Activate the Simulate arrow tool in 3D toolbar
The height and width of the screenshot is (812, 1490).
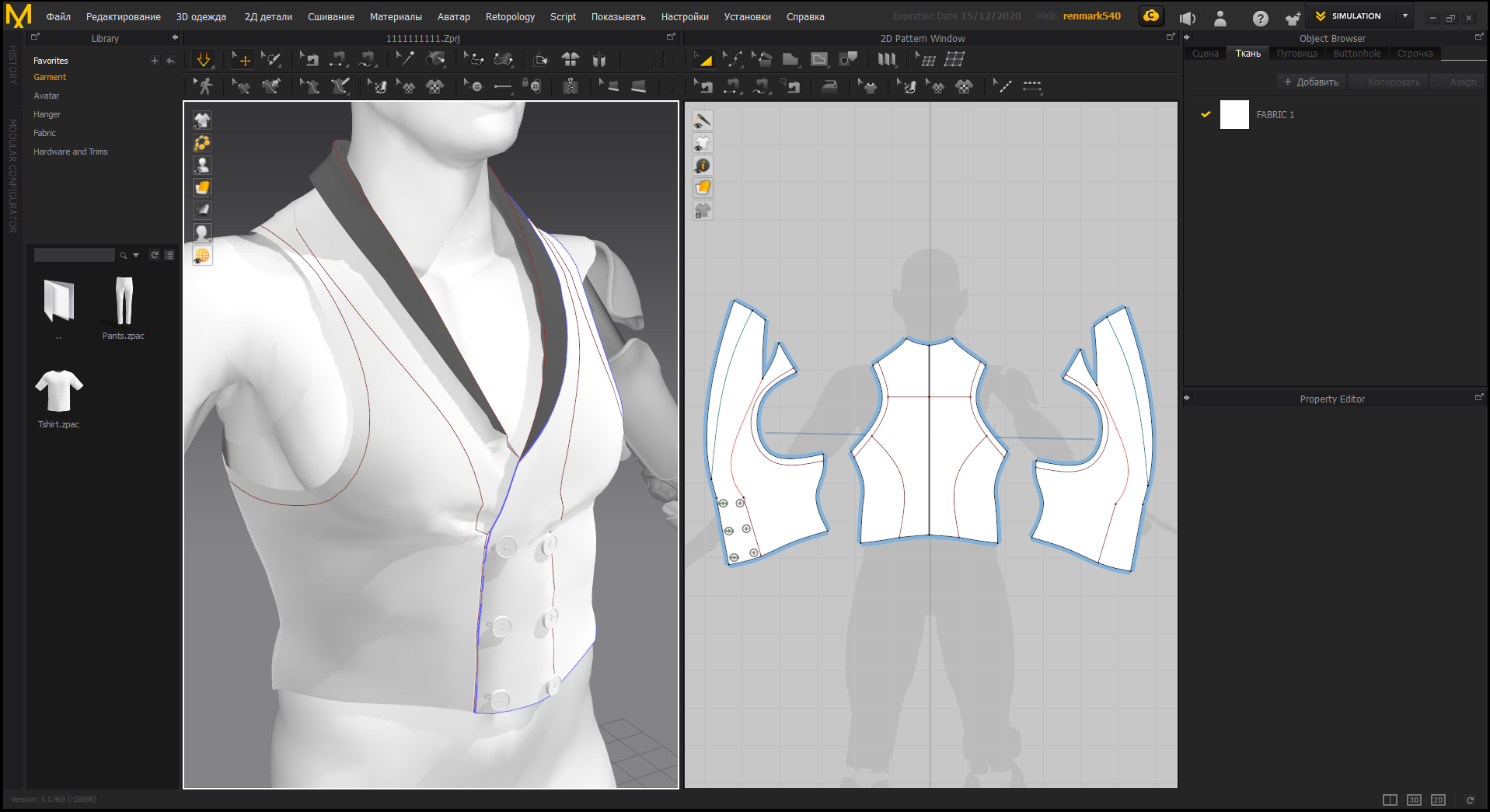(204, 60)
